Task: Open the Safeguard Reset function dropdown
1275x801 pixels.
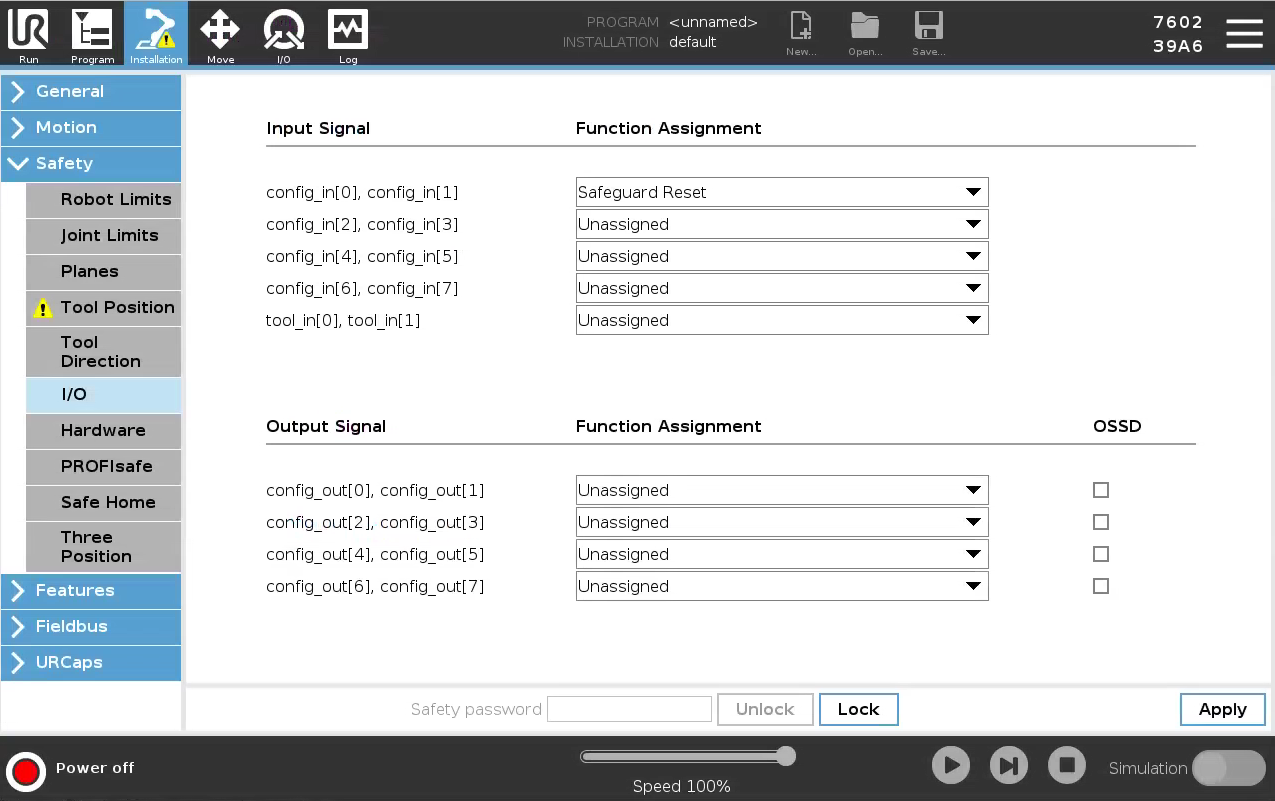Action: point(782,192)
